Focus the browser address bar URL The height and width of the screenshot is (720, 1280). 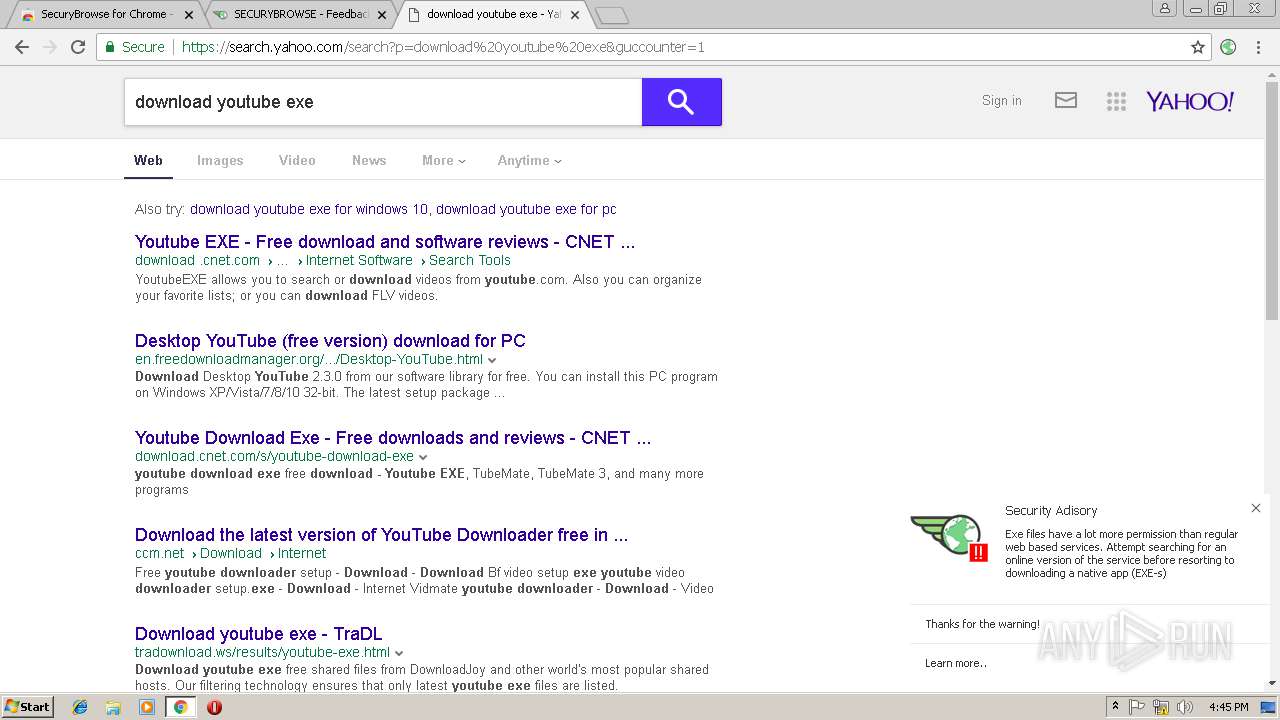680,47
